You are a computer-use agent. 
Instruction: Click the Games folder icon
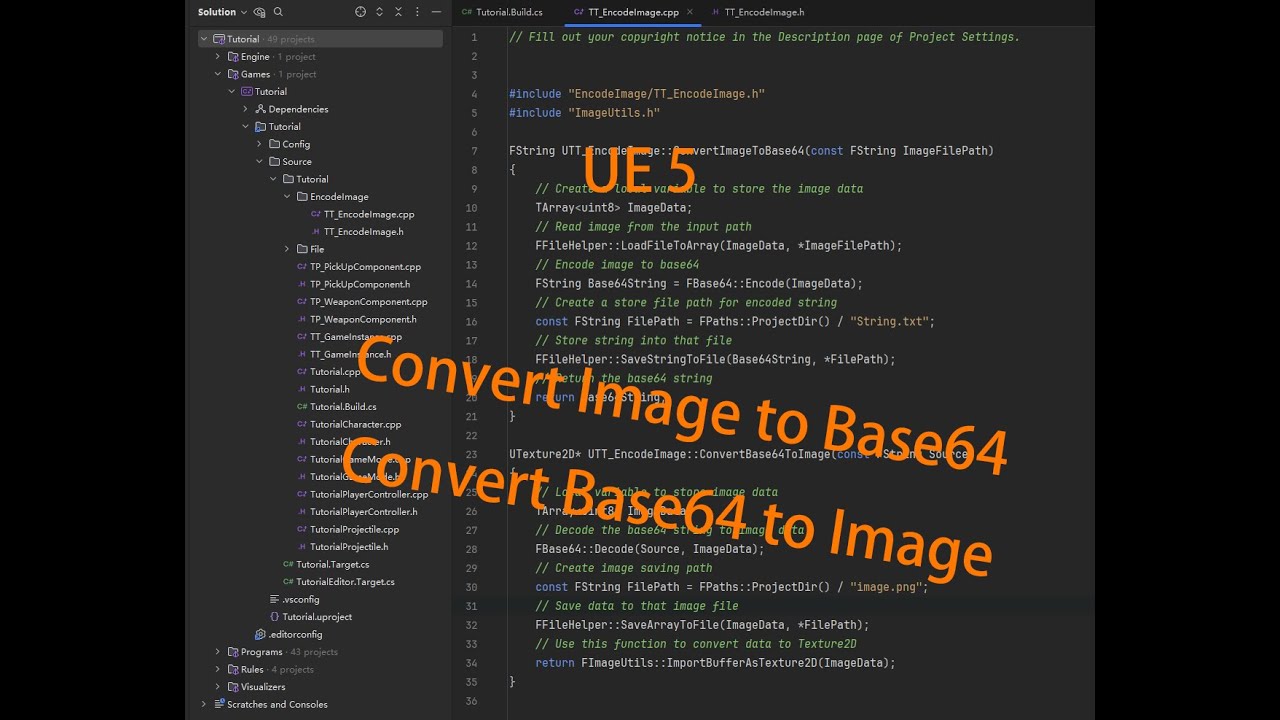point(233,74)
